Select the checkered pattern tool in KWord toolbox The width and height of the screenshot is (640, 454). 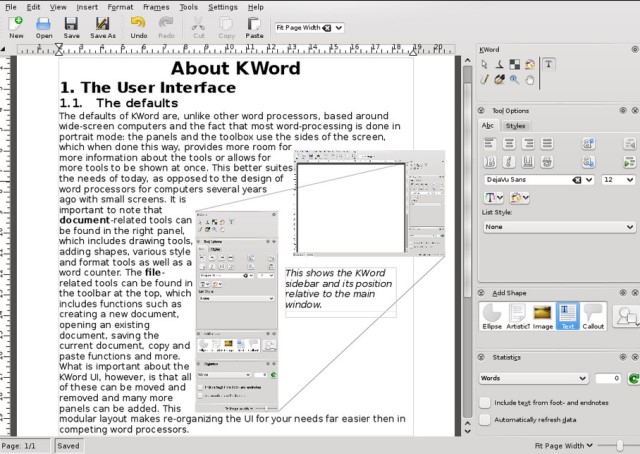point(515,65)
